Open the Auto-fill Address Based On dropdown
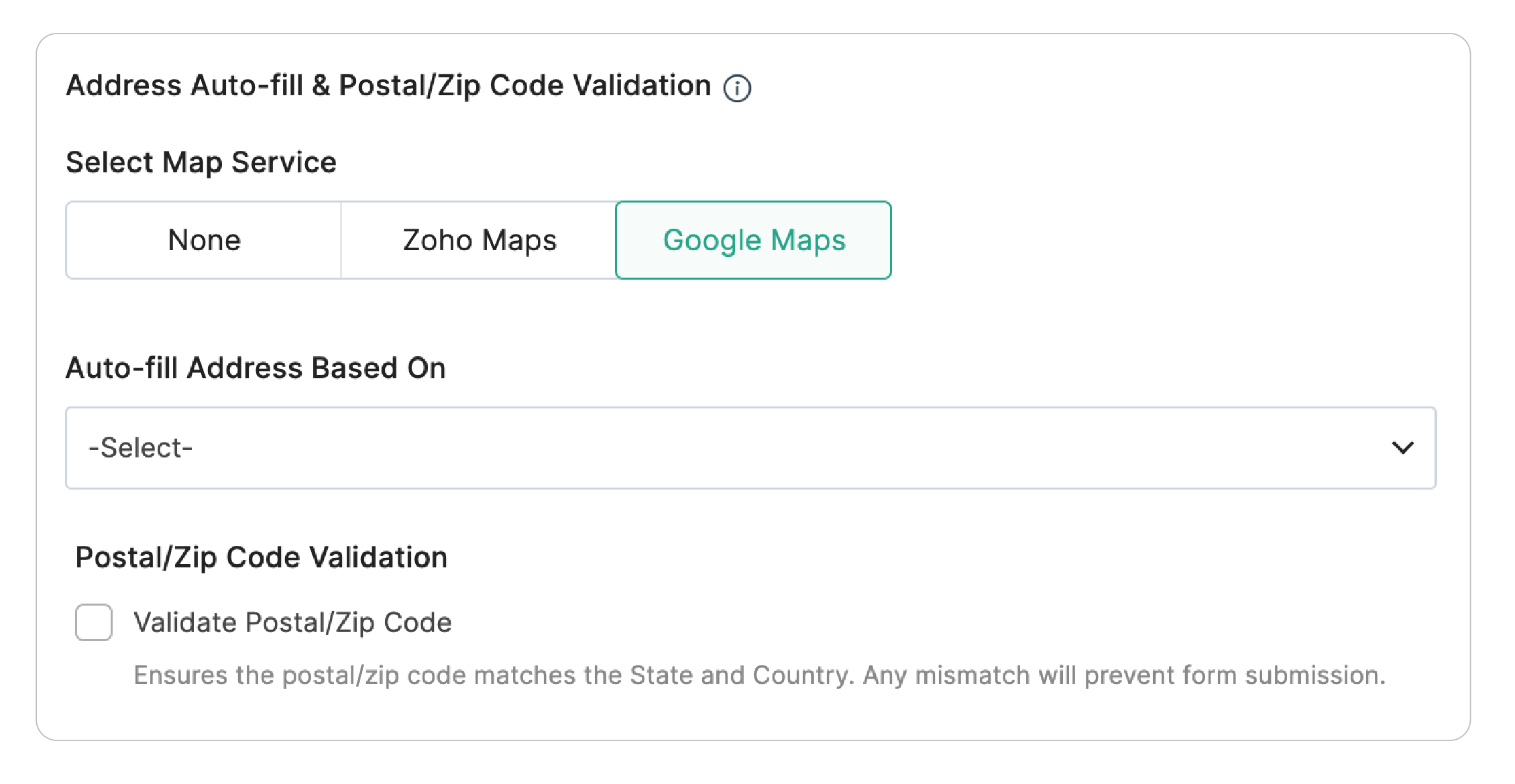This screenshot has width=1515, height=784. click(750, 447)
